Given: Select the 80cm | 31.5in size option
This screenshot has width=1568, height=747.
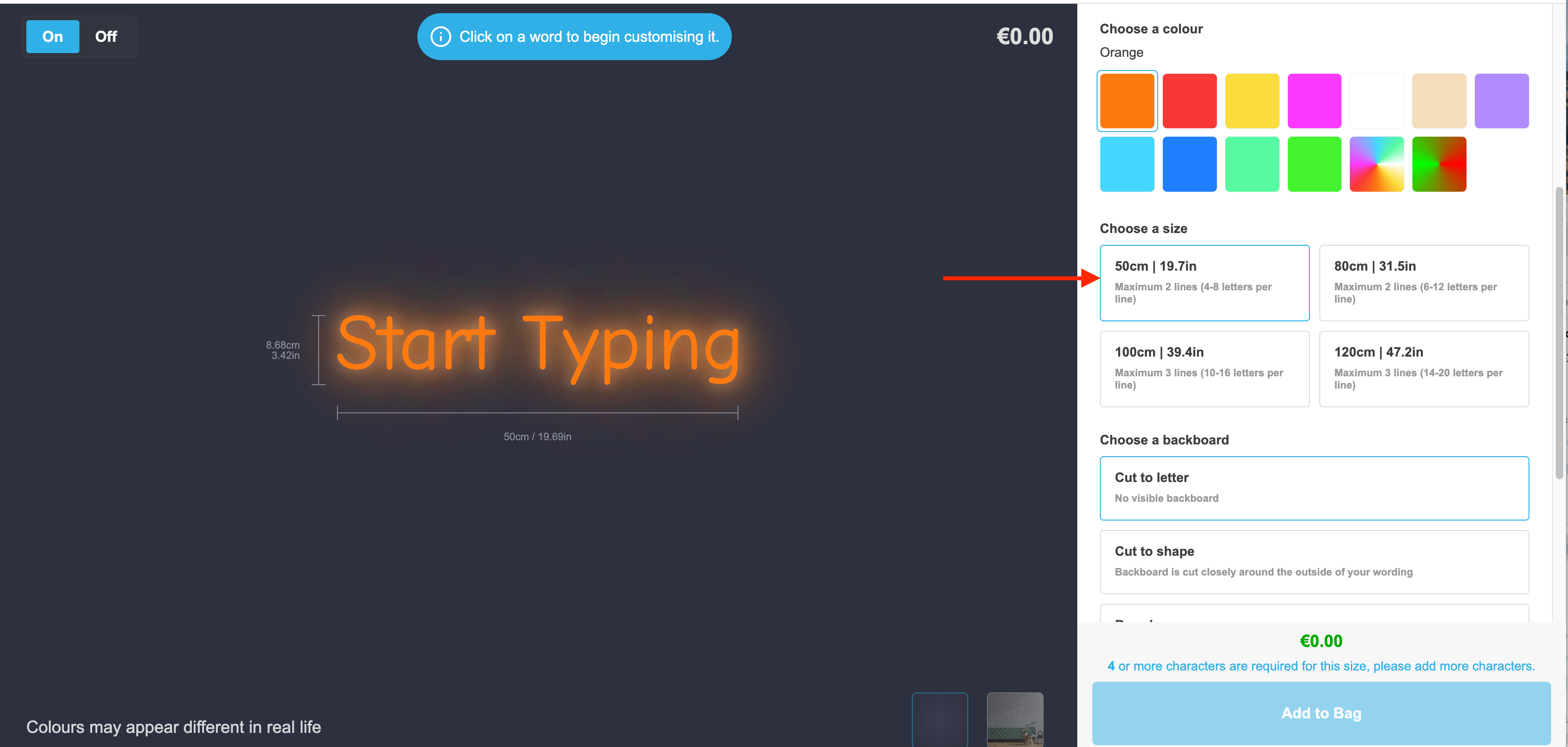Looking at the screenshot, I should pos(1423,282).
